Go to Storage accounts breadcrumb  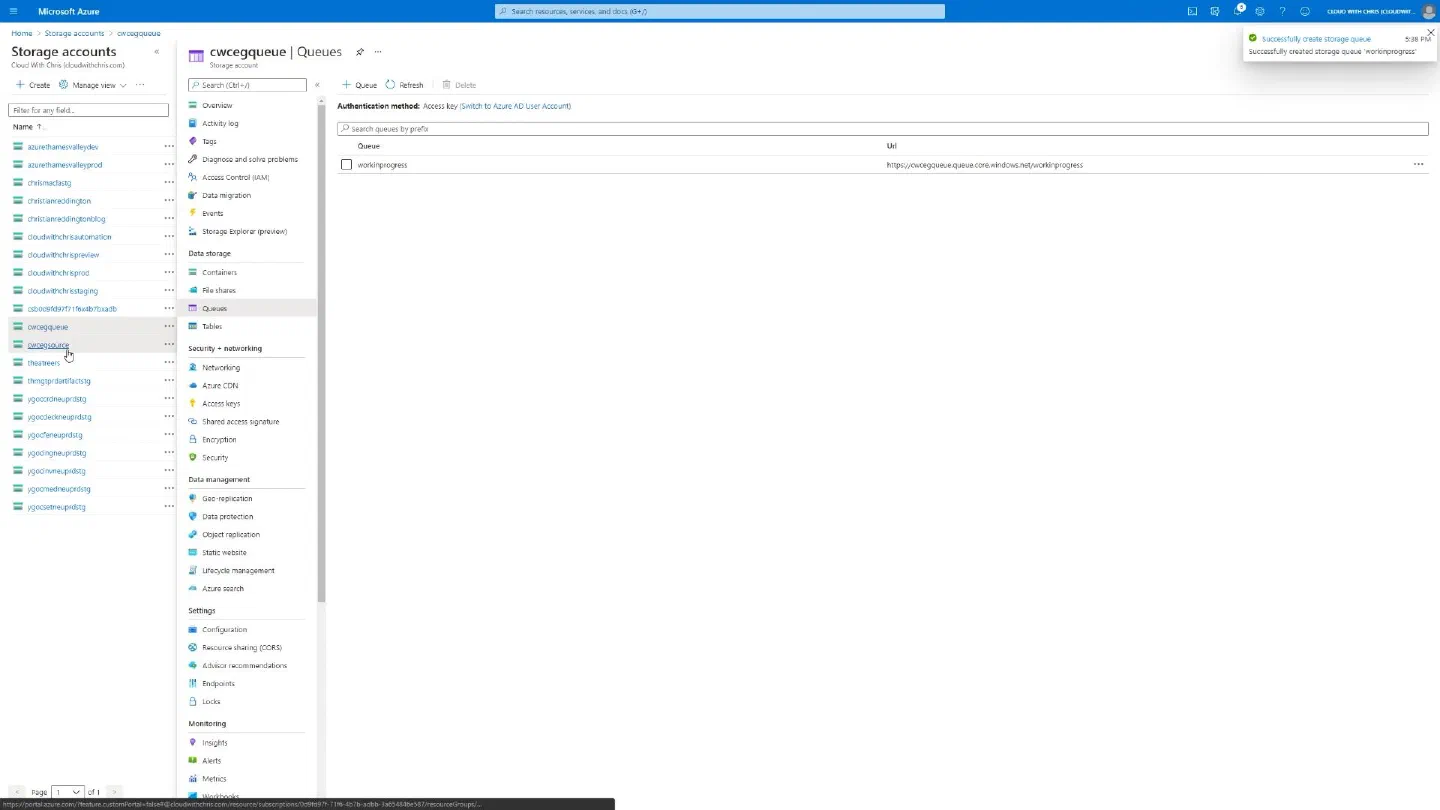[74, 33]
